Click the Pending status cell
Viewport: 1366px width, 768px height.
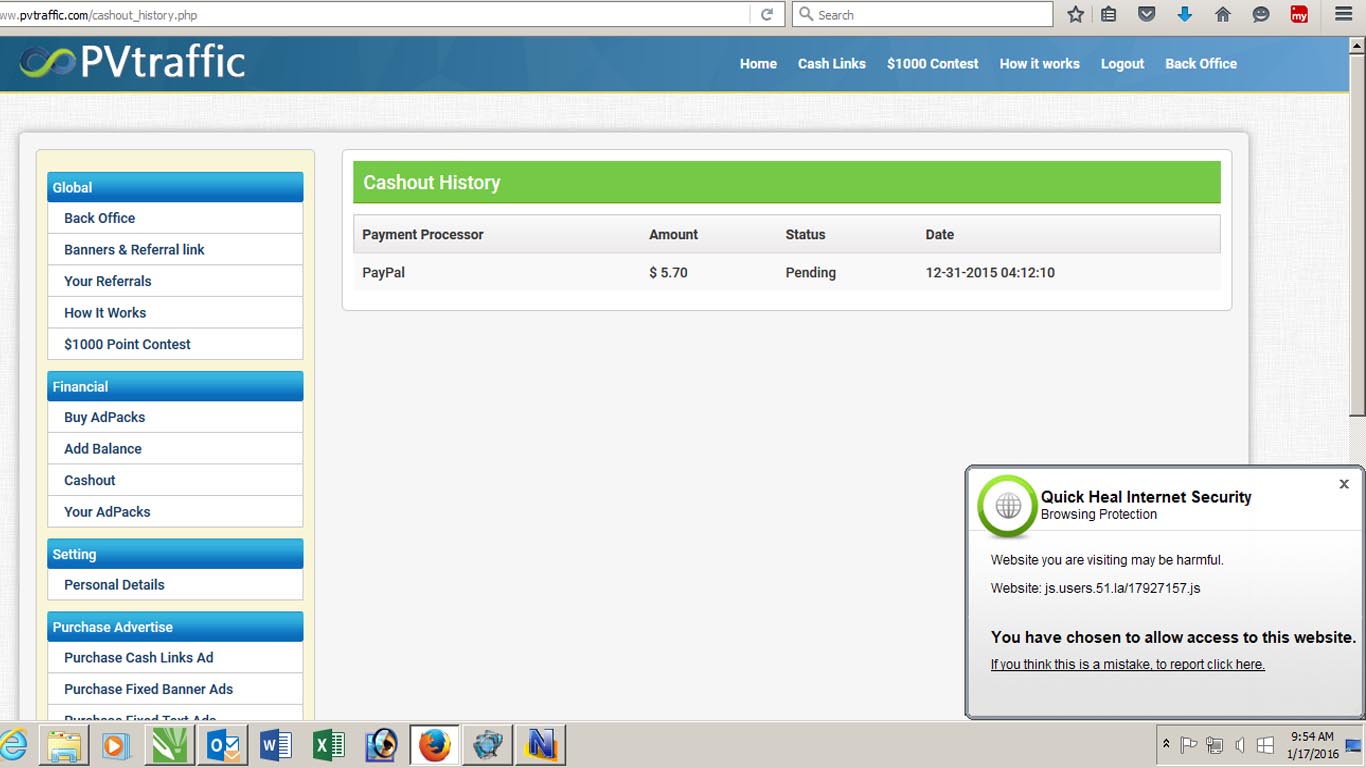(810, 273)
